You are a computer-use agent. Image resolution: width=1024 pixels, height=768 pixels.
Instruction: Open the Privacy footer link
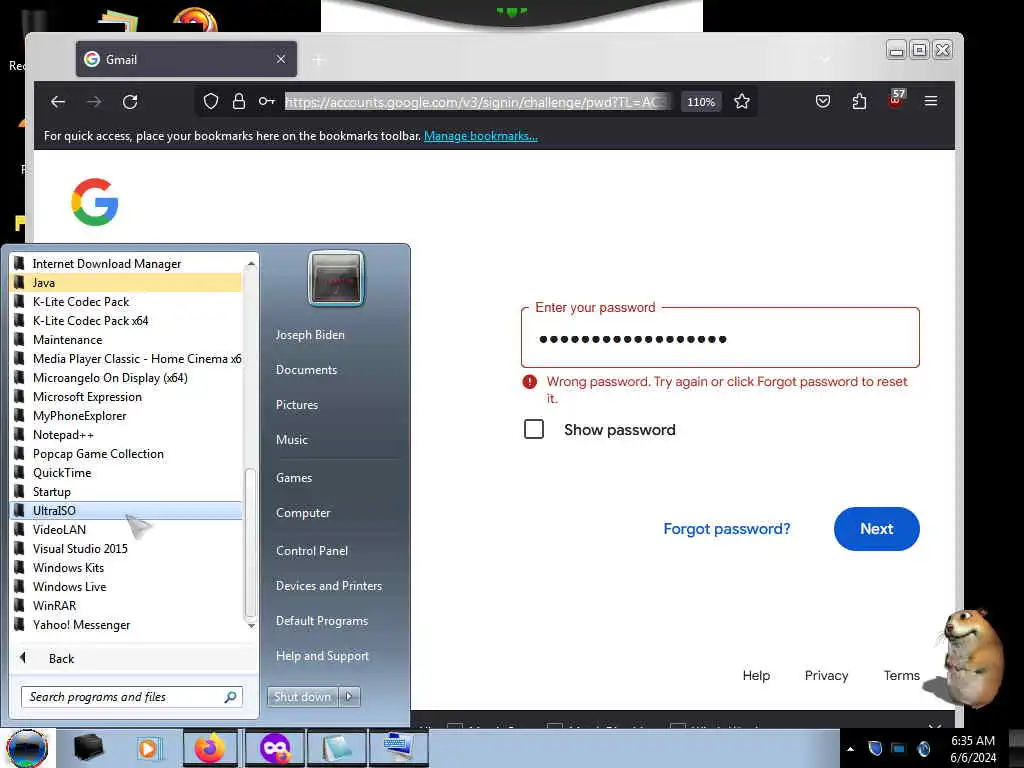pos(826,676)
